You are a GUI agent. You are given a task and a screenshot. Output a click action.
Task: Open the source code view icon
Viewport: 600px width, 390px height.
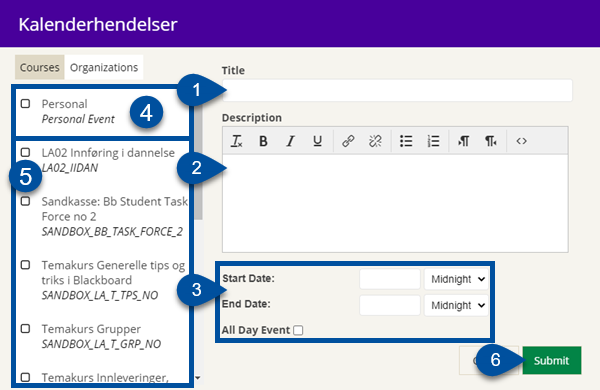click(x=521, y=141)
